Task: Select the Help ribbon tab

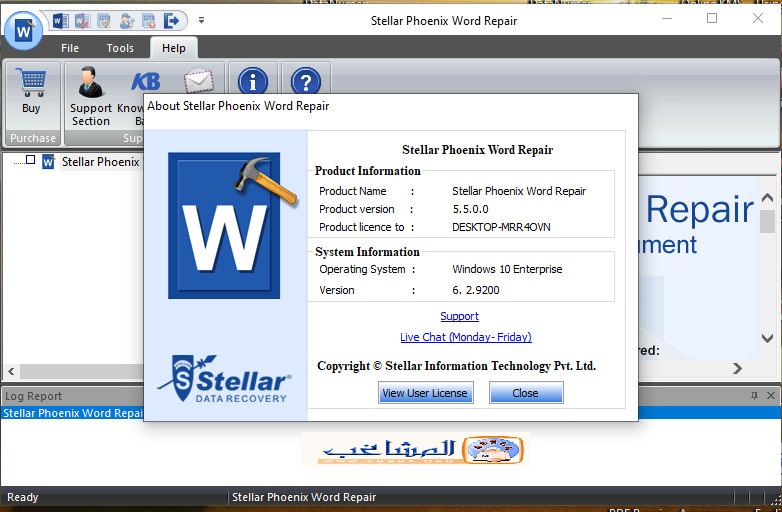Action: [174, 48]
